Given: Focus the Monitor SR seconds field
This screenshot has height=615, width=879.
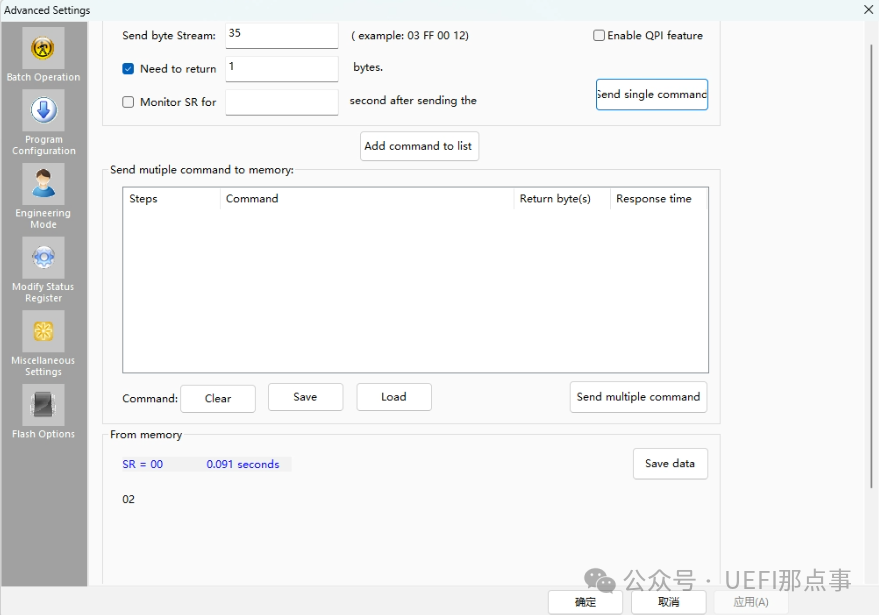Looking at the screenshot, I should pyautogui.click(x=282, y=101).
